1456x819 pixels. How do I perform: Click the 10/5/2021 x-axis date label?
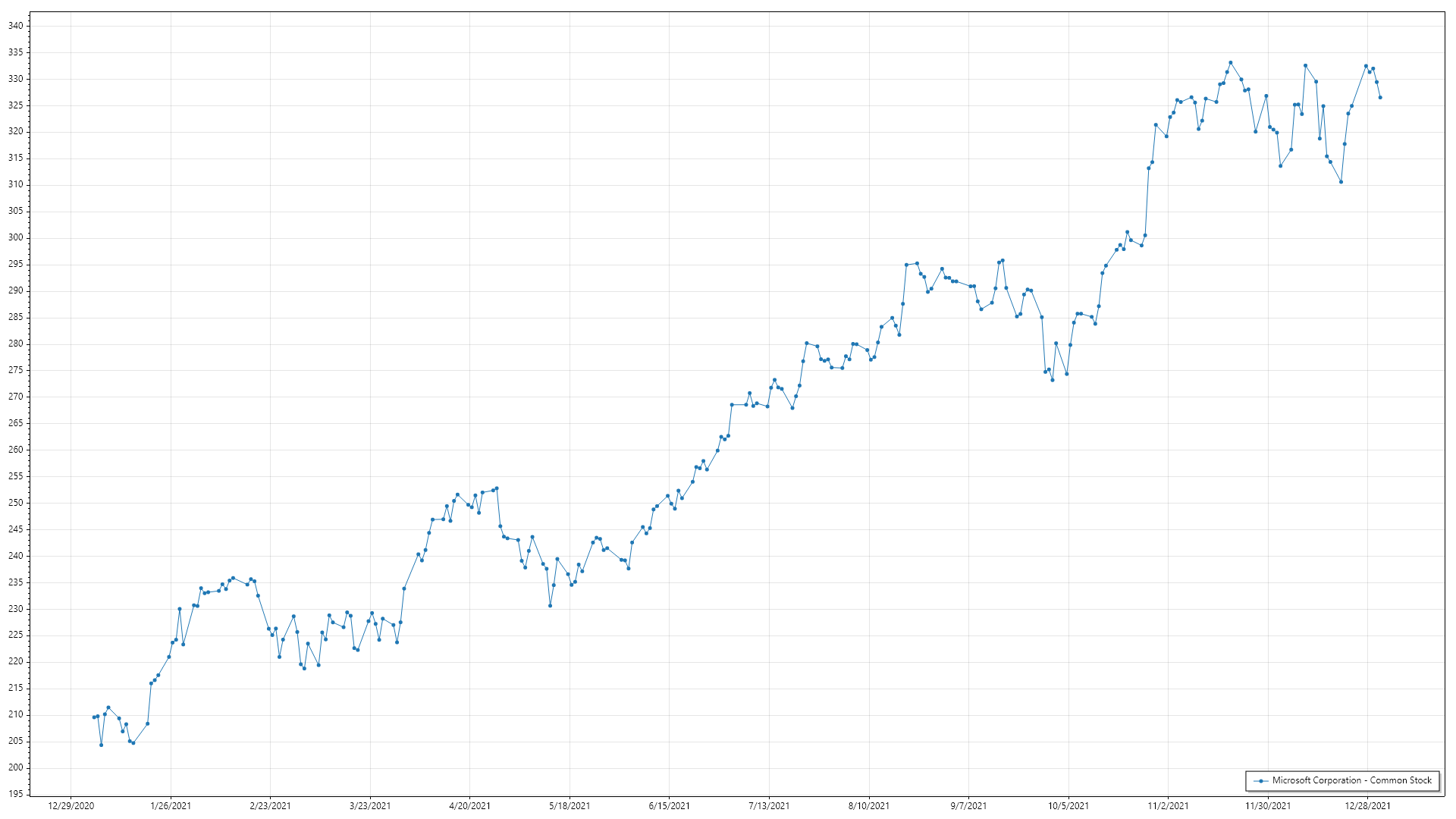1068,806
